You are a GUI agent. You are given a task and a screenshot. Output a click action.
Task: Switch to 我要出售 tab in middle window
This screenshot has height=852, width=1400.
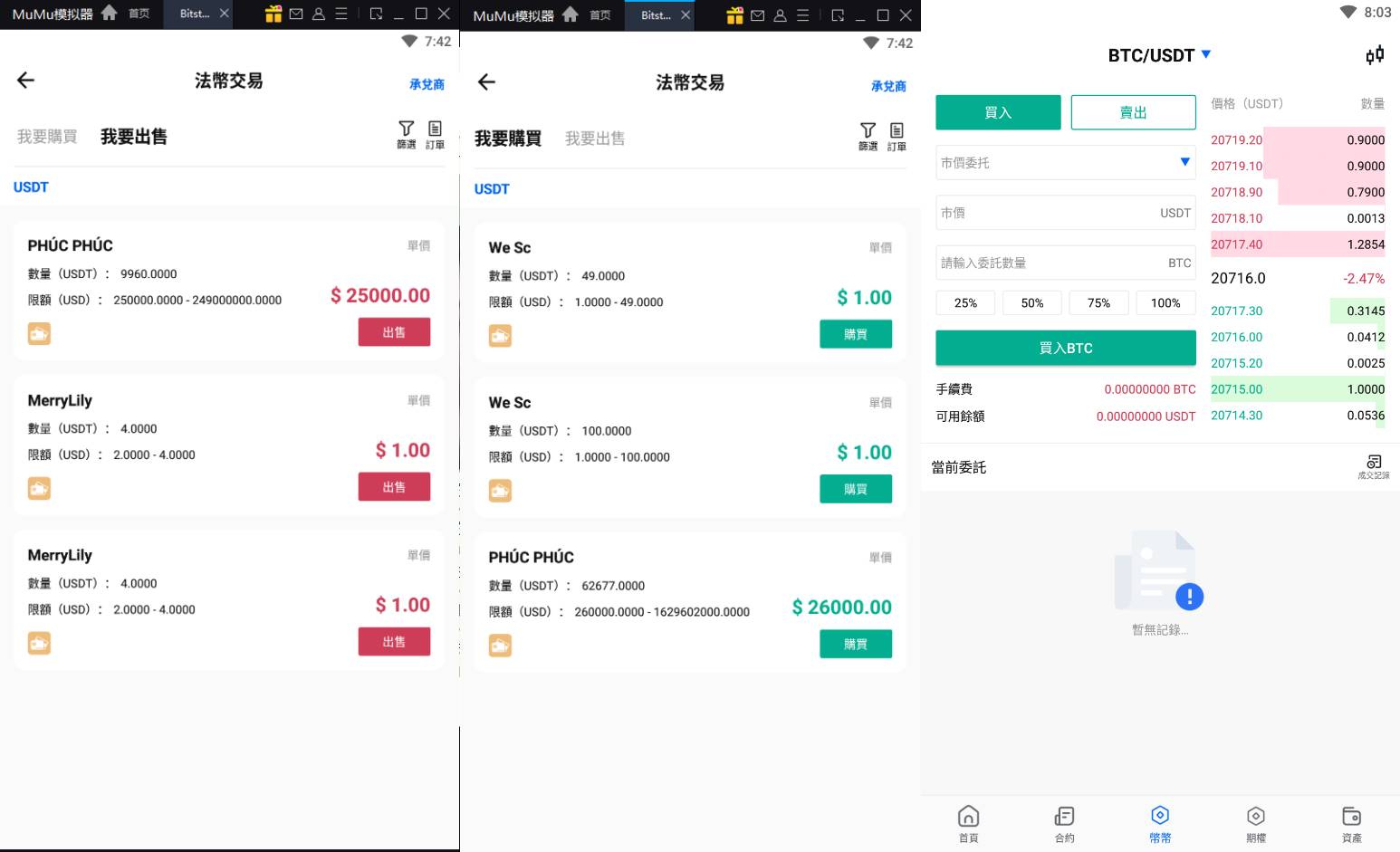coord(595,139)
